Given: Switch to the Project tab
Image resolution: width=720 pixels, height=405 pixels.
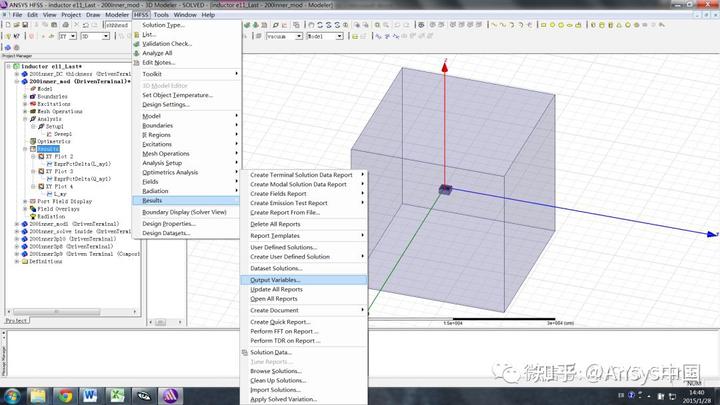Looking at the screenshot, I should coord(16,321).
